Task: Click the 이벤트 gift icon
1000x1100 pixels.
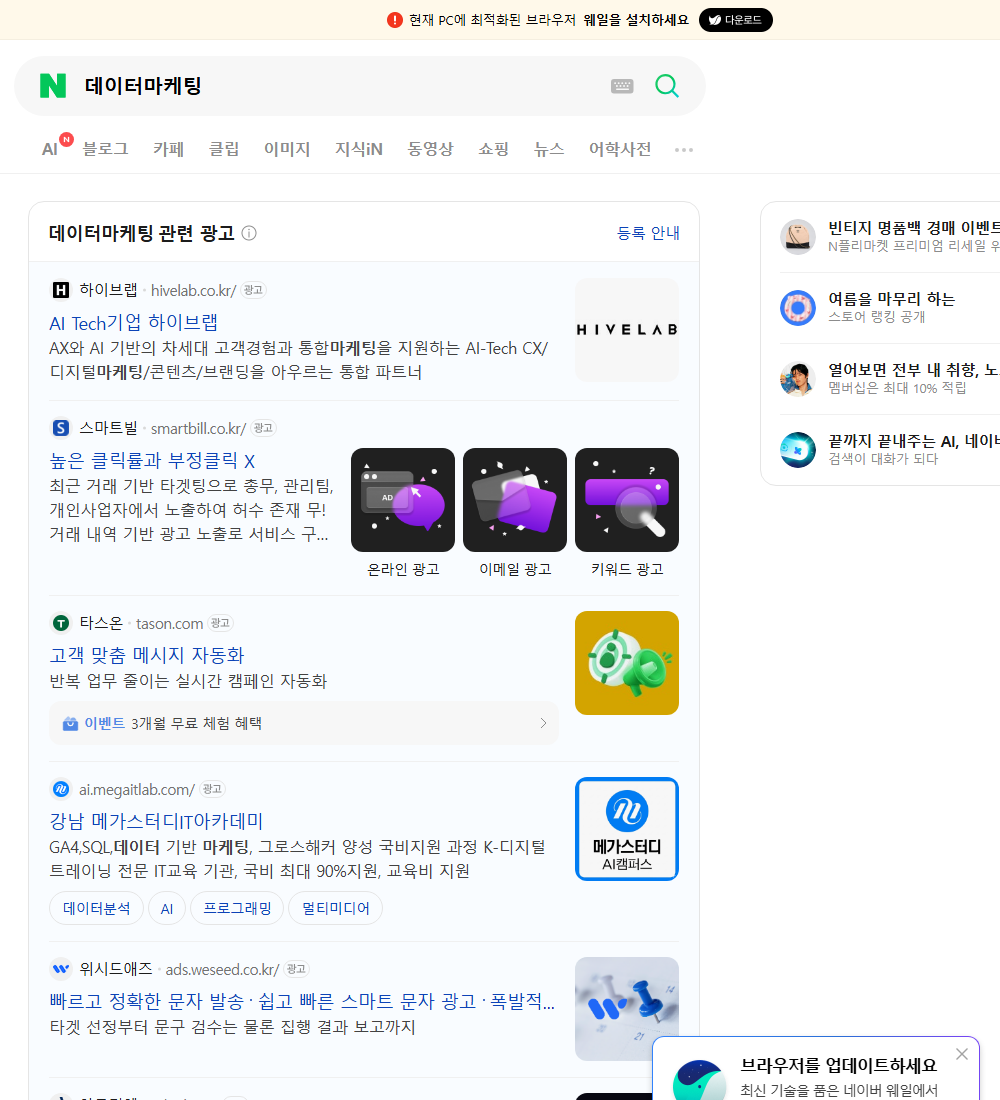Action: [70, 723]
